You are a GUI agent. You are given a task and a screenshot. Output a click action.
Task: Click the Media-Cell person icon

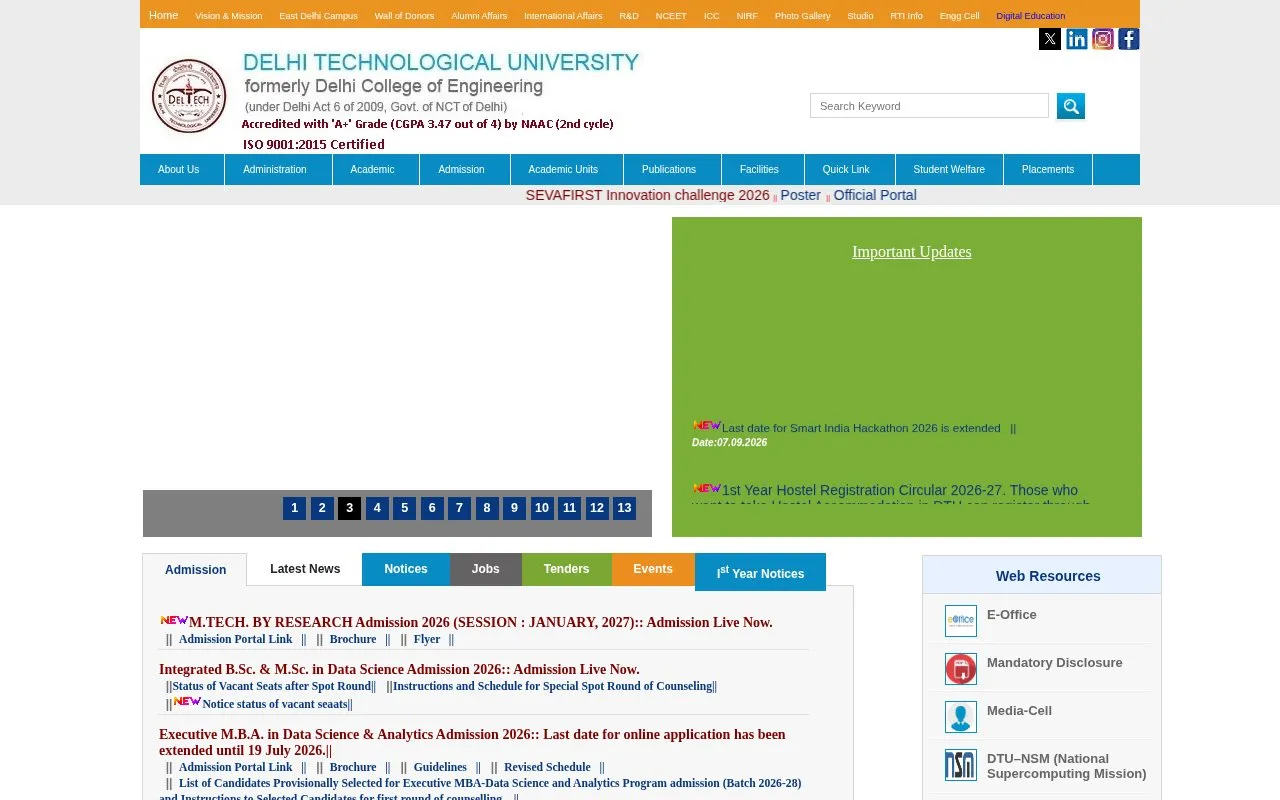coord(961,717)
